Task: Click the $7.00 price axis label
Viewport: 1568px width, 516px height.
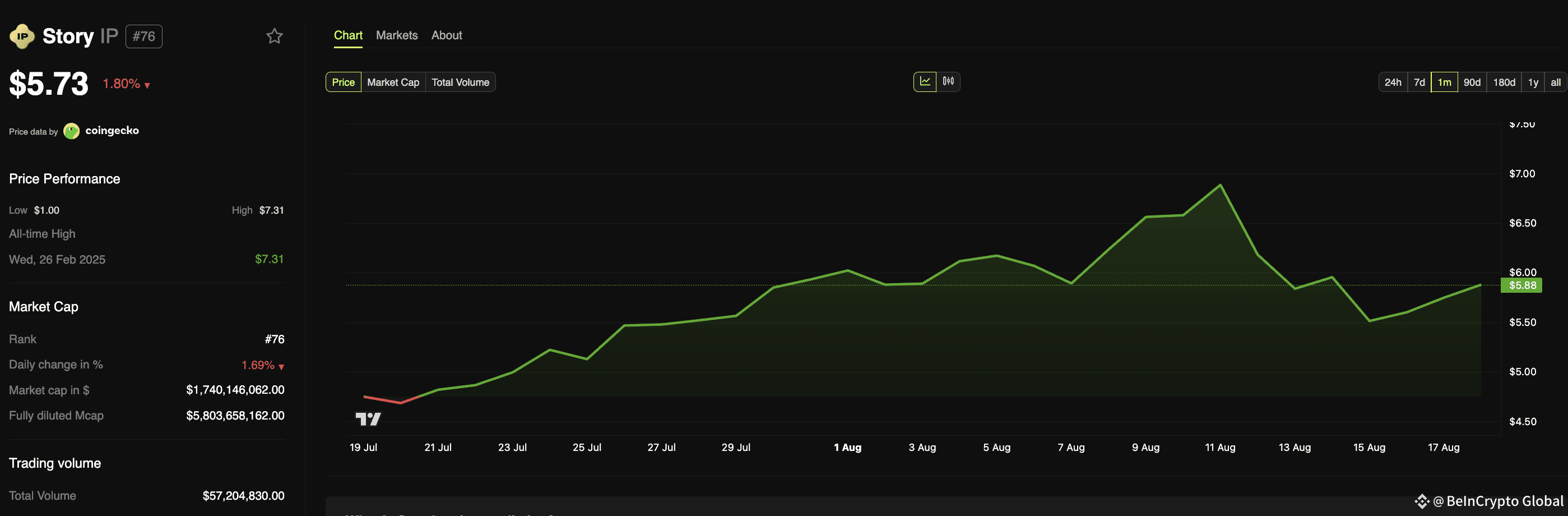Action: point(1521,174)
